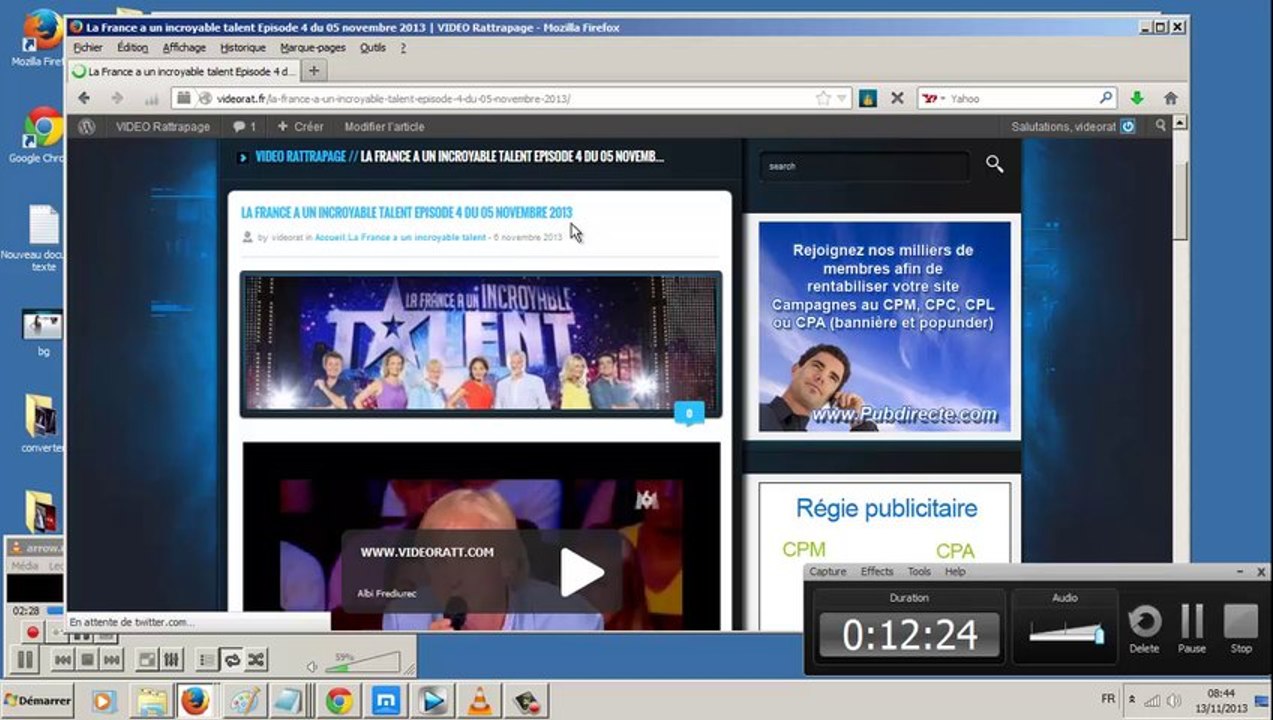This screenshot has height=720, width=1273.
Task: Go back with Firefox's back arrow
Action: pos(84,98)
